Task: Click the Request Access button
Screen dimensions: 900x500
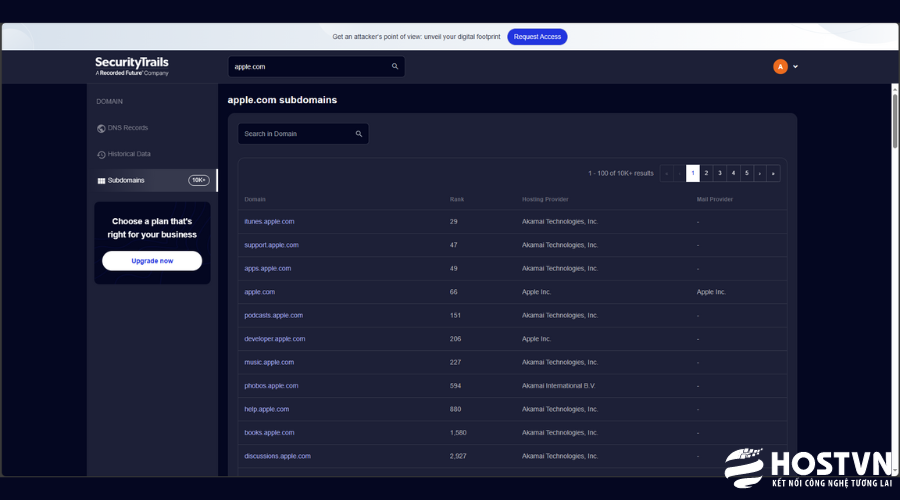Action: click(x=537, y=37)
